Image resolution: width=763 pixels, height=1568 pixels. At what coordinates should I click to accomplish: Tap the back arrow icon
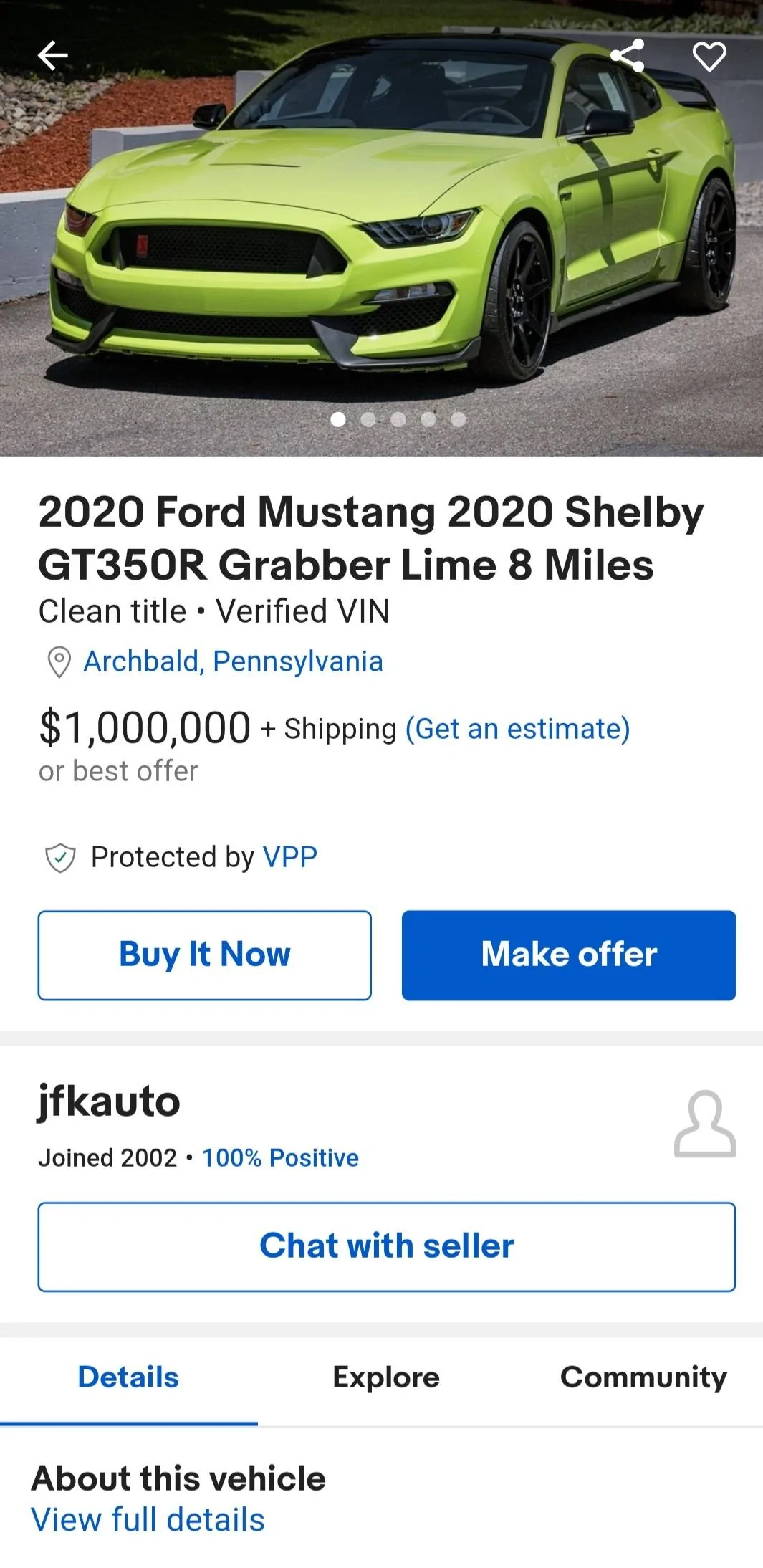[x=52, y=56]
